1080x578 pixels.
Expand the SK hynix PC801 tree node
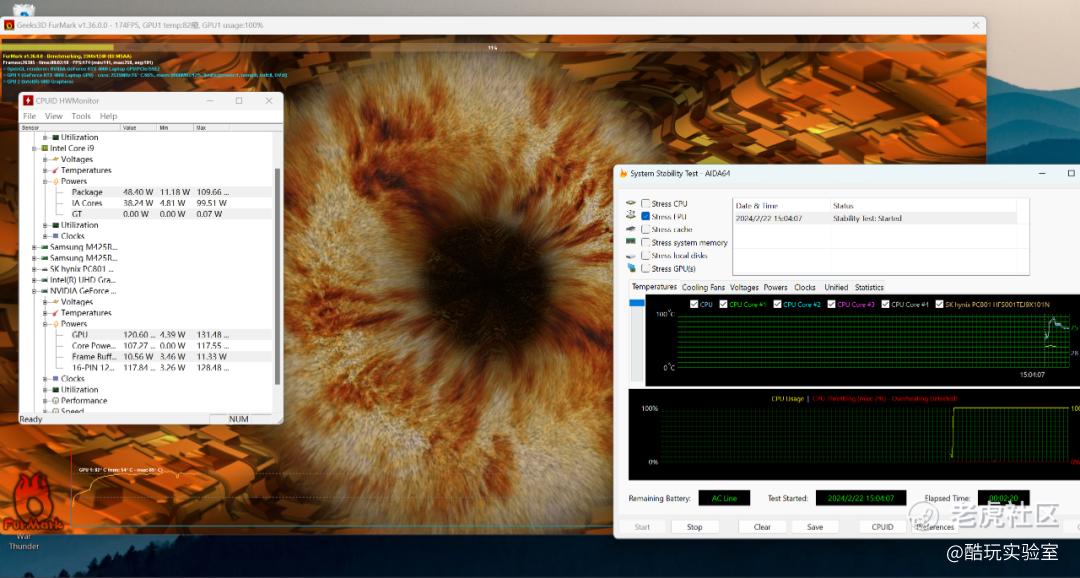[x=34, y=269]
